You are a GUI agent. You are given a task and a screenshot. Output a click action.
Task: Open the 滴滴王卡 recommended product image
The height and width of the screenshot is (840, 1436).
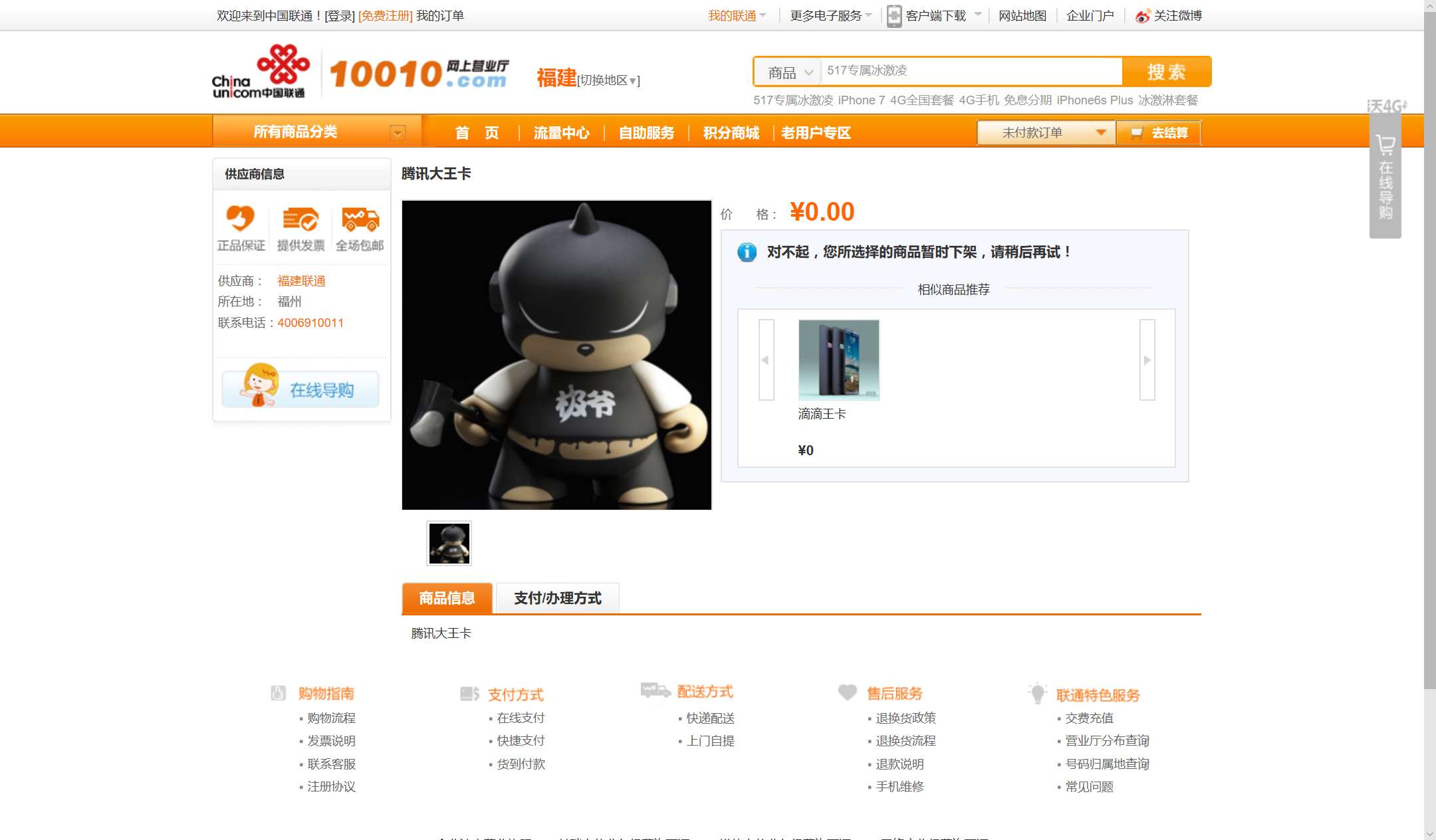pyautogui.click(x=839, y=360)
